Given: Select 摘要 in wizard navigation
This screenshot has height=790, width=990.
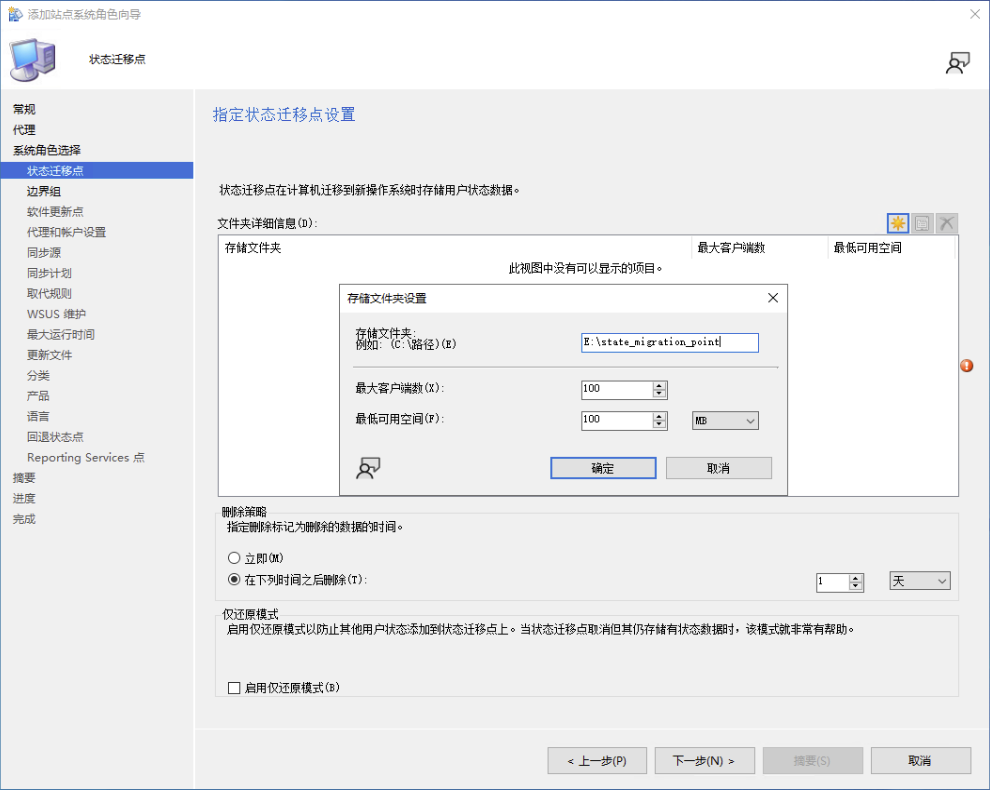Looking at the screenshot, I should click(x=25, y=478).
